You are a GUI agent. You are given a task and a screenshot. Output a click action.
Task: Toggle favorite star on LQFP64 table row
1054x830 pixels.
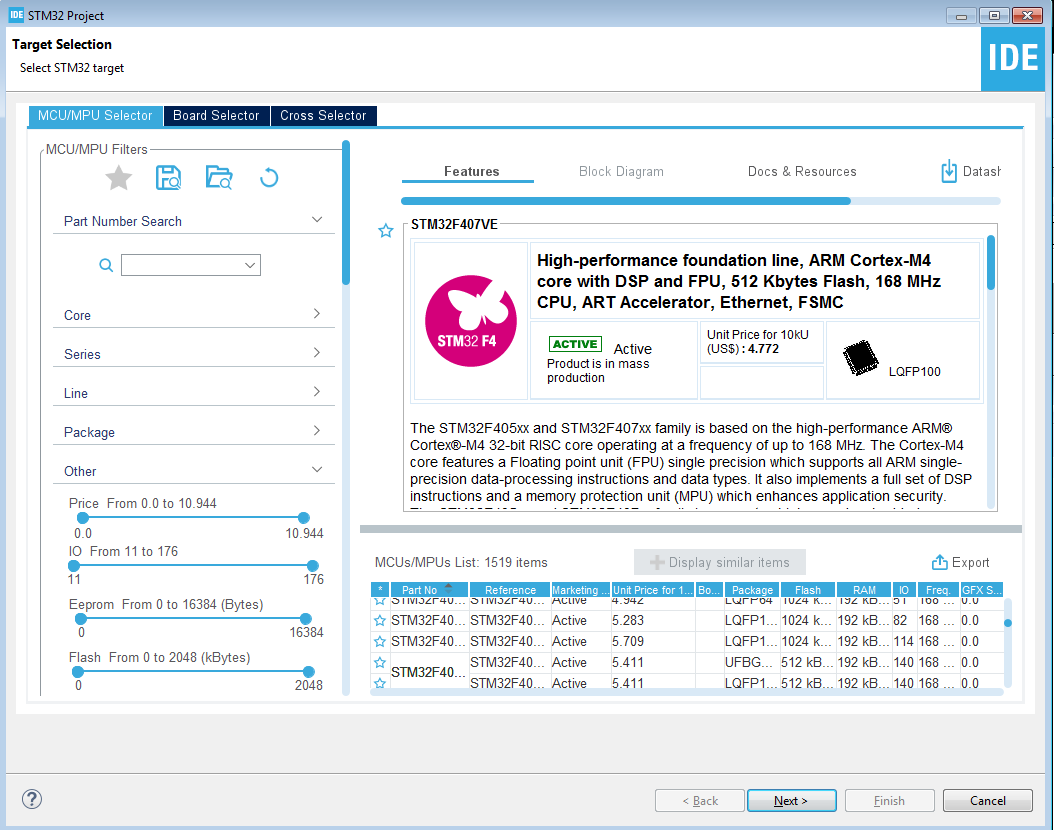pyautogui.click(x=380, y=601)
